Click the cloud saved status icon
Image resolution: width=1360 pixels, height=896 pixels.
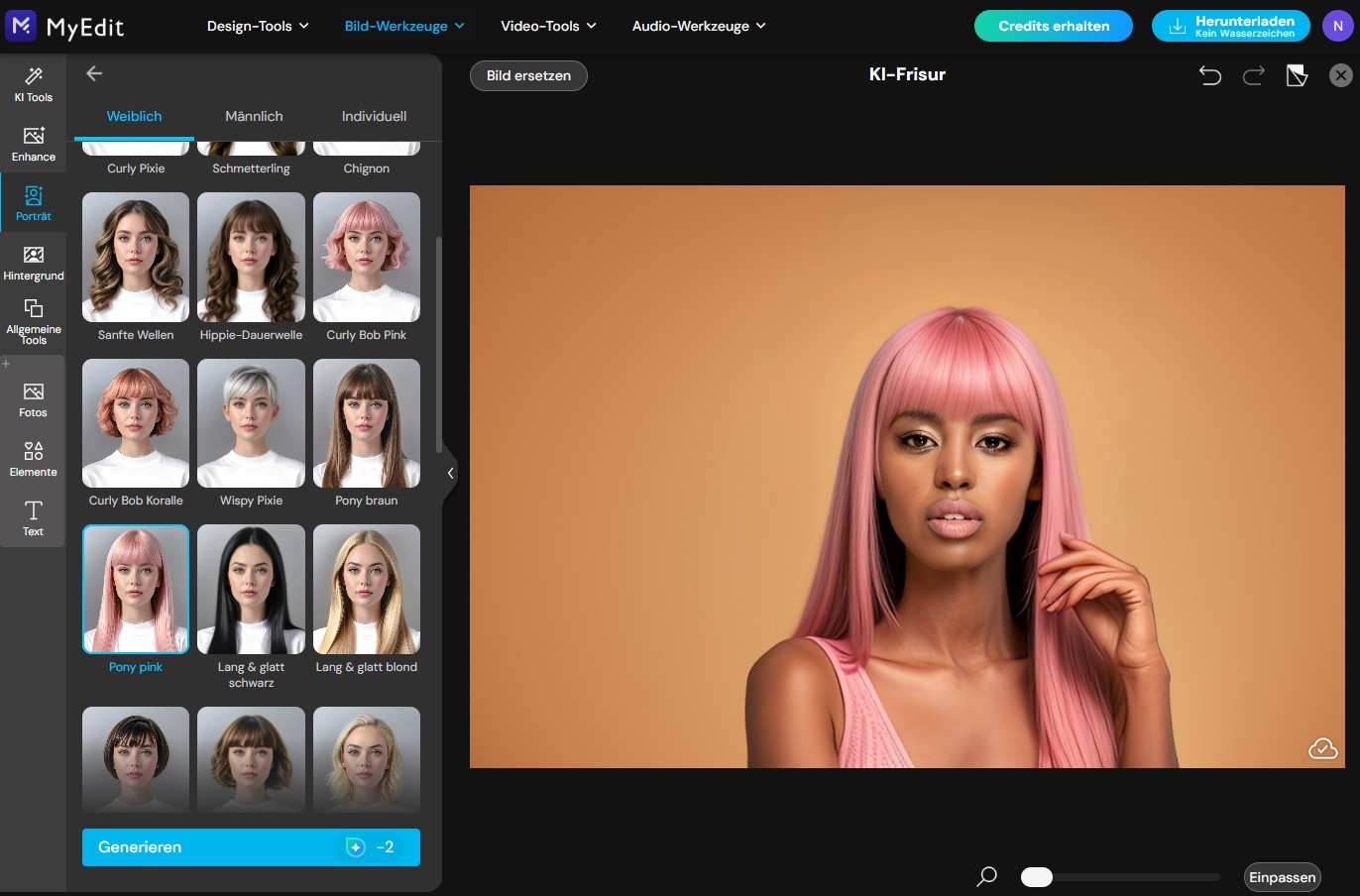[1322, 748]
